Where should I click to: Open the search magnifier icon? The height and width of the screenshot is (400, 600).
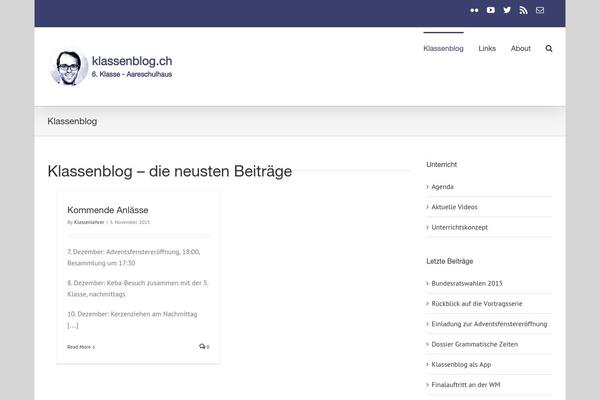click(549, 49)
